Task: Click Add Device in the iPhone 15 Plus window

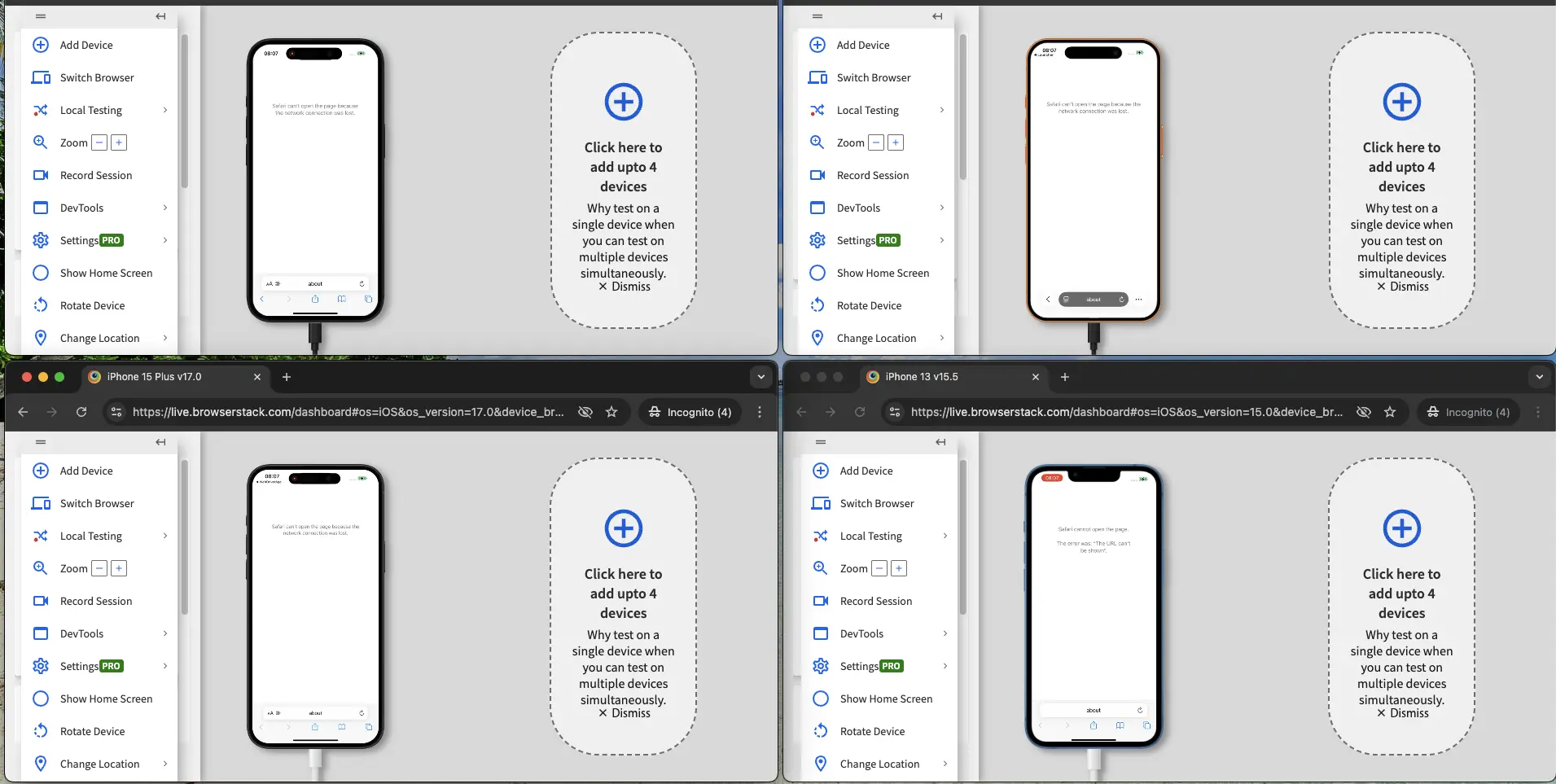Action: click(85, 471)
